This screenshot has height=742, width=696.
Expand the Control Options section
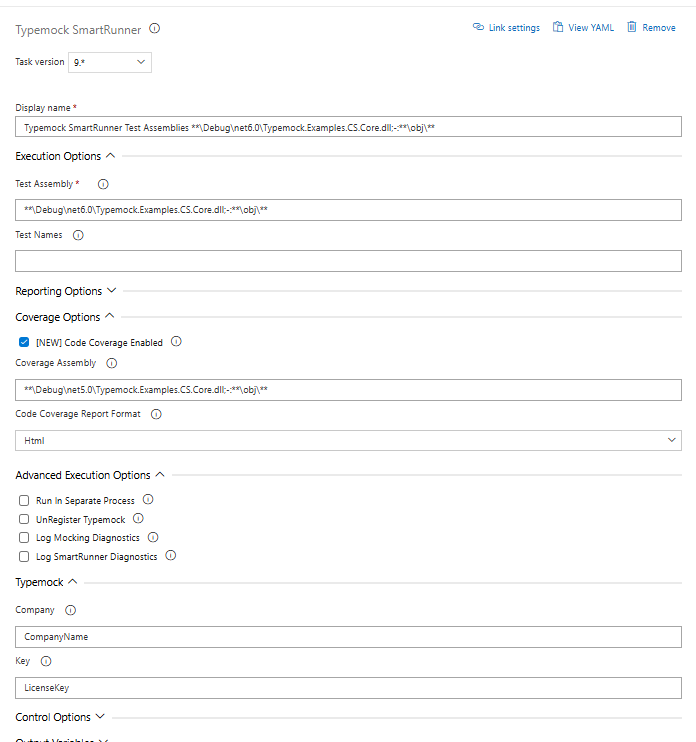click(59, 717)
